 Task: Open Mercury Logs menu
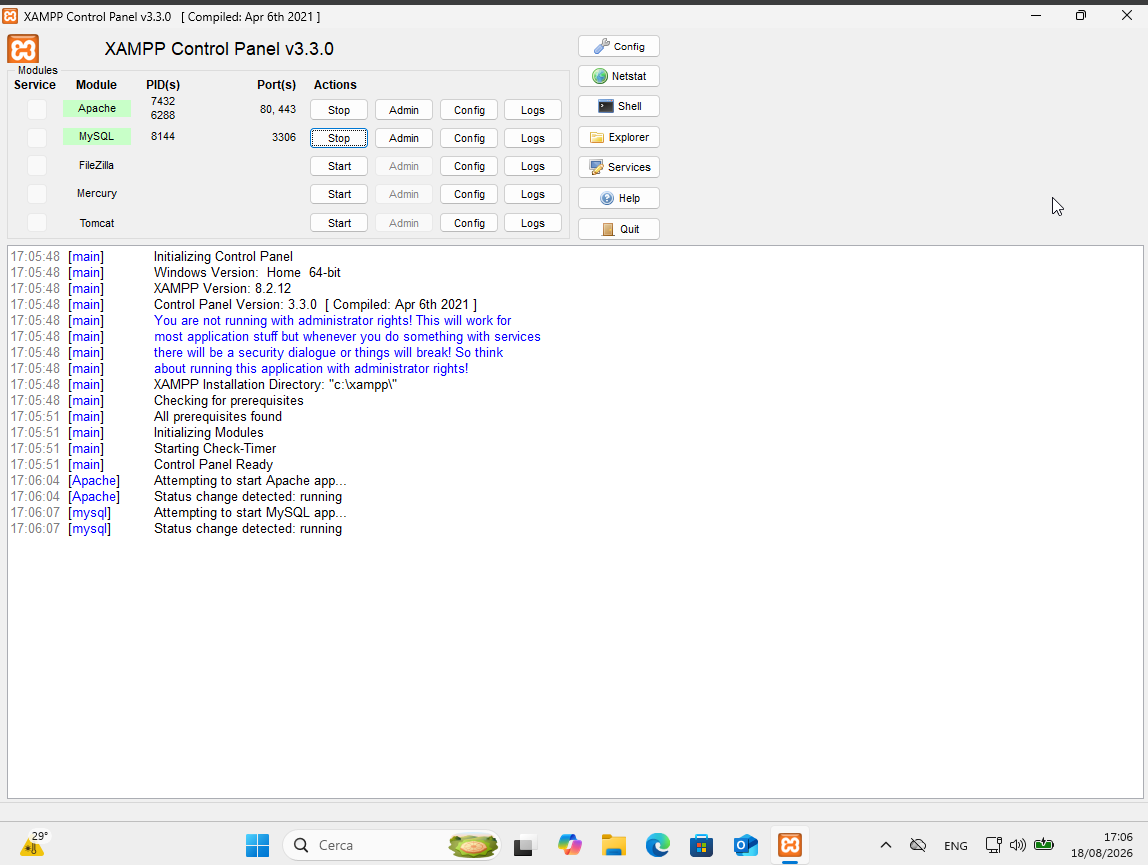point(533,194)
